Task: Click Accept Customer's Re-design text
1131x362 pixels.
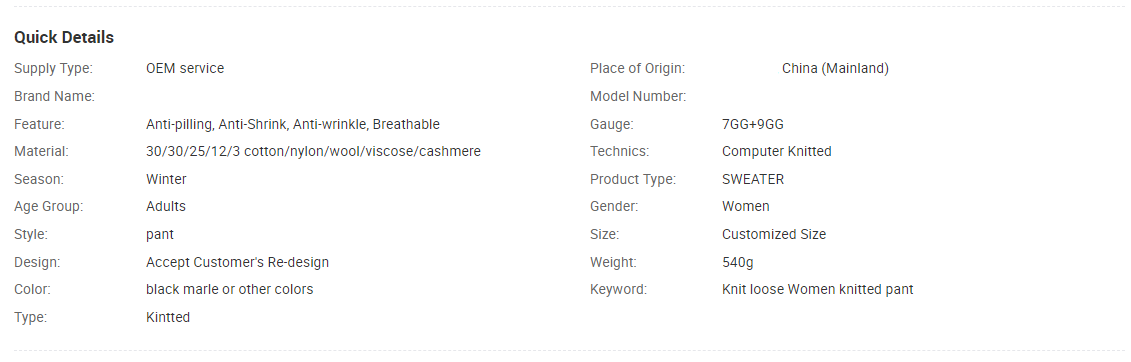Action: [237, 262]
